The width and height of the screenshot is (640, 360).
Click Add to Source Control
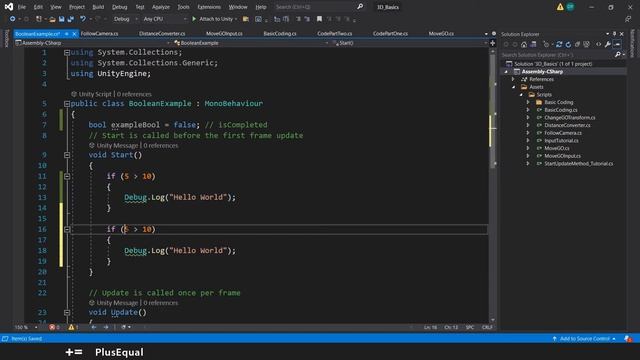pos(584,338)
